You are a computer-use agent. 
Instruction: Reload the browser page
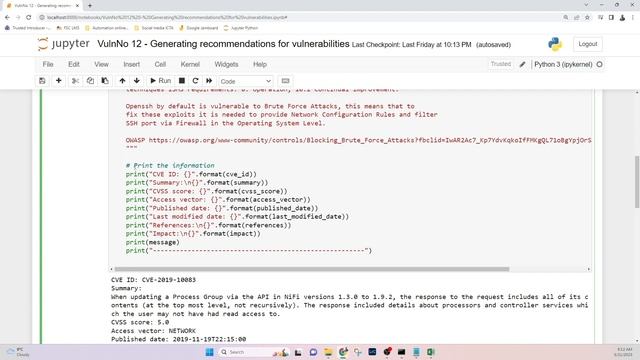(29, 18)
